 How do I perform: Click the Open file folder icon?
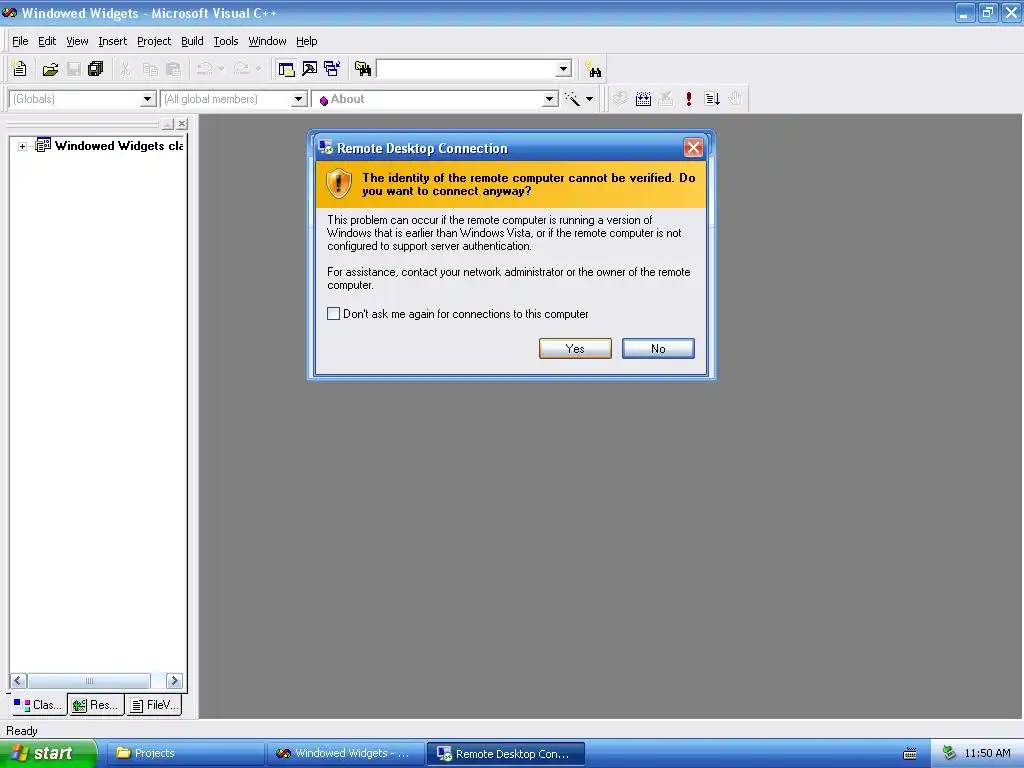(x=50, y=69)
